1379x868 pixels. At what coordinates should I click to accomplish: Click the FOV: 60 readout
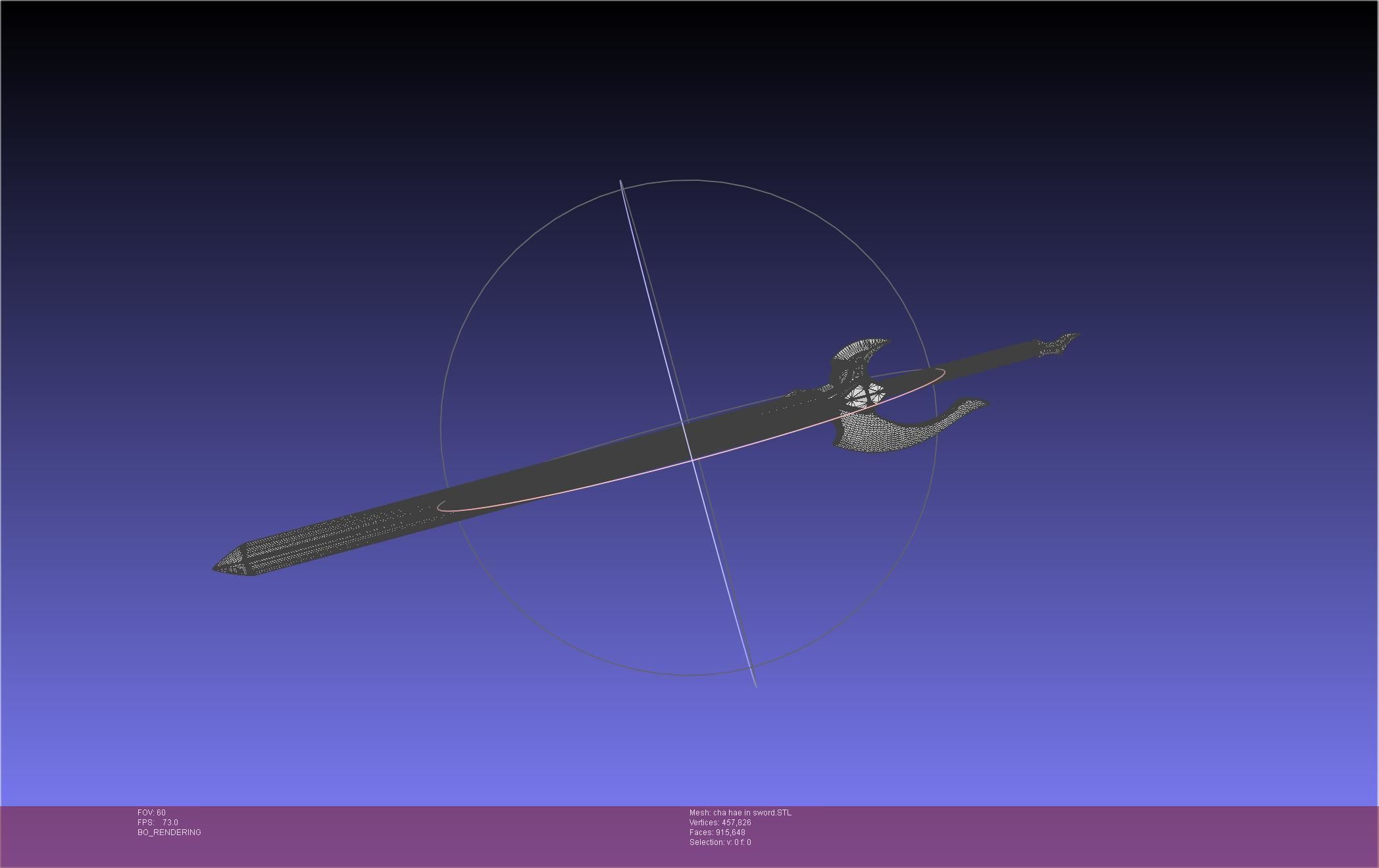151,813
